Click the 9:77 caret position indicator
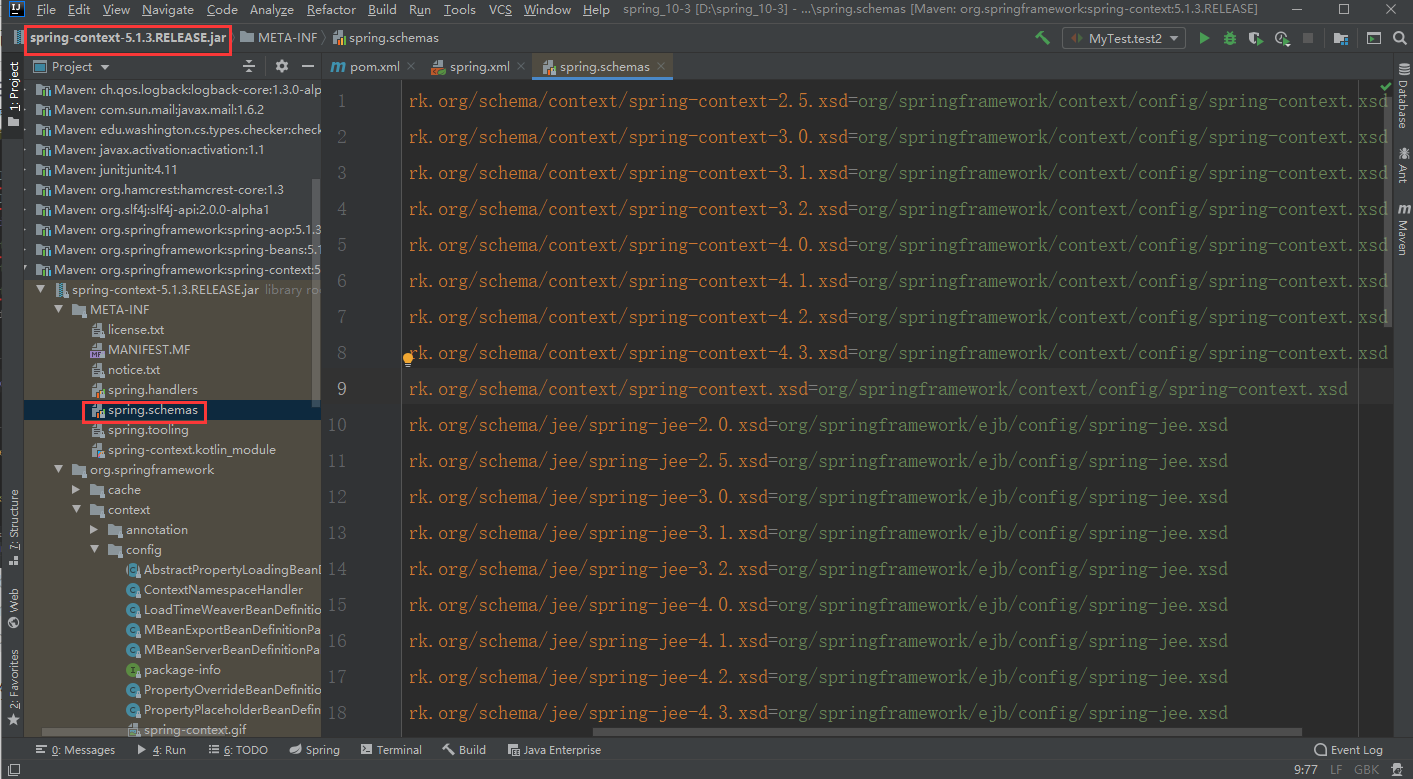This screenshot has height=779, width=1413. pos(1305,770)
